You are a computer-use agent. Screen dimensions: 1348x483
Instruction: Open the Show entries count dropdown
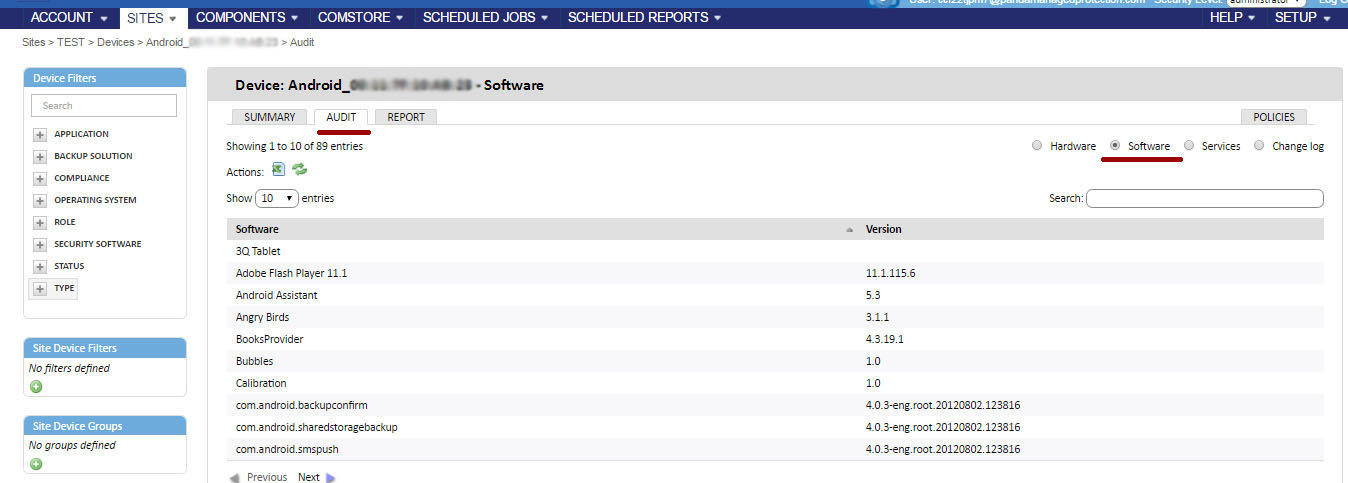point(278,198)
